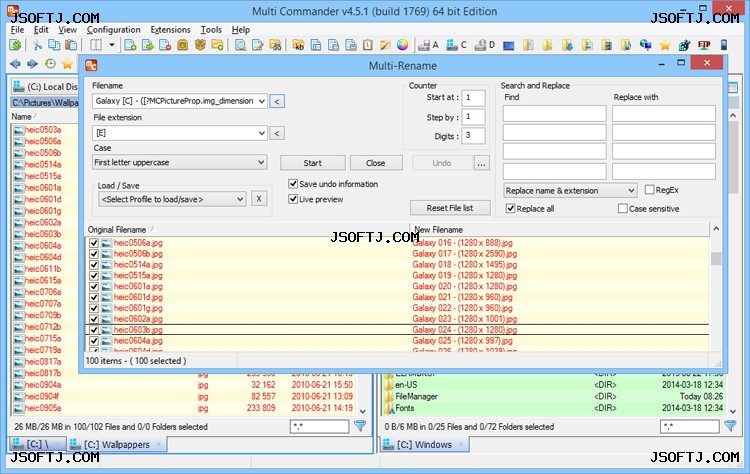Click the Cut scissors toolbar icon
This screenshot has width=750, height=474.
point(37,45)
